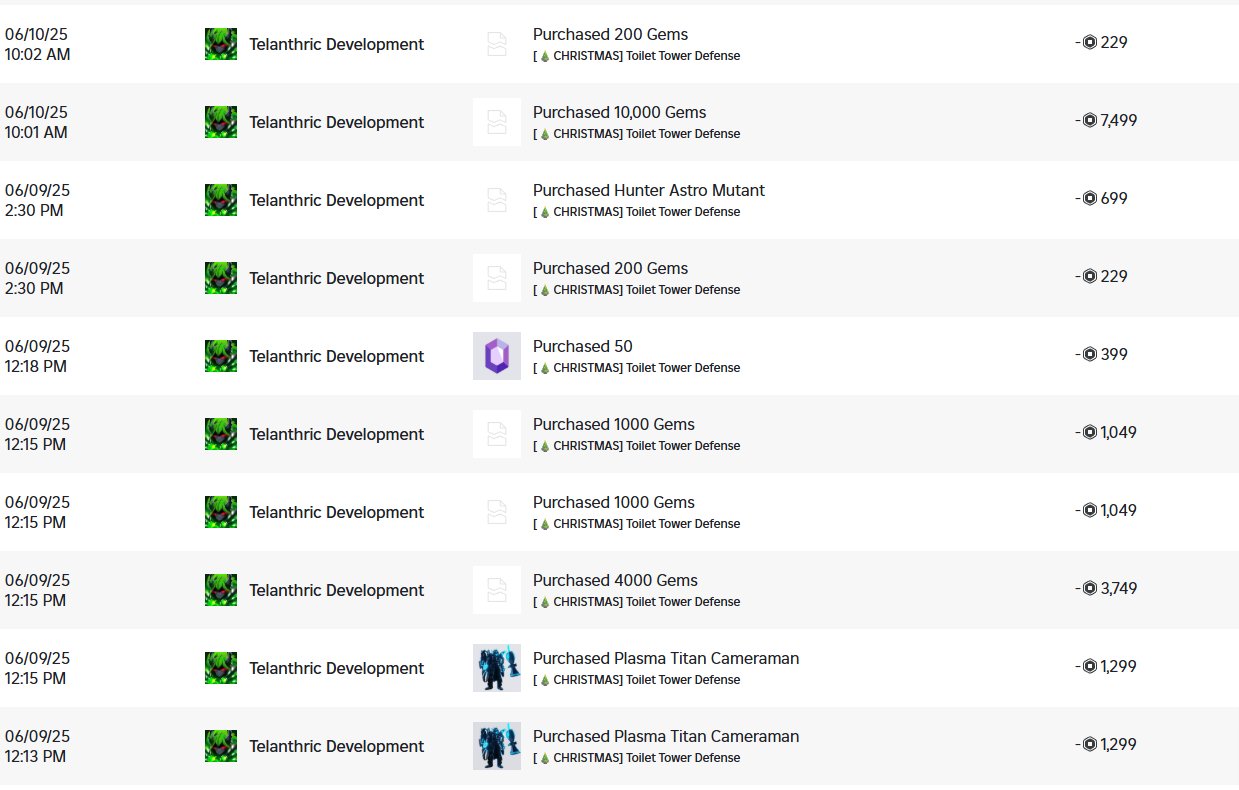Click the placeholder thumbnail for Purchased 10,000 Gems
The width and height of the screenshot is (1239, 790).
[x=497, y=122]
